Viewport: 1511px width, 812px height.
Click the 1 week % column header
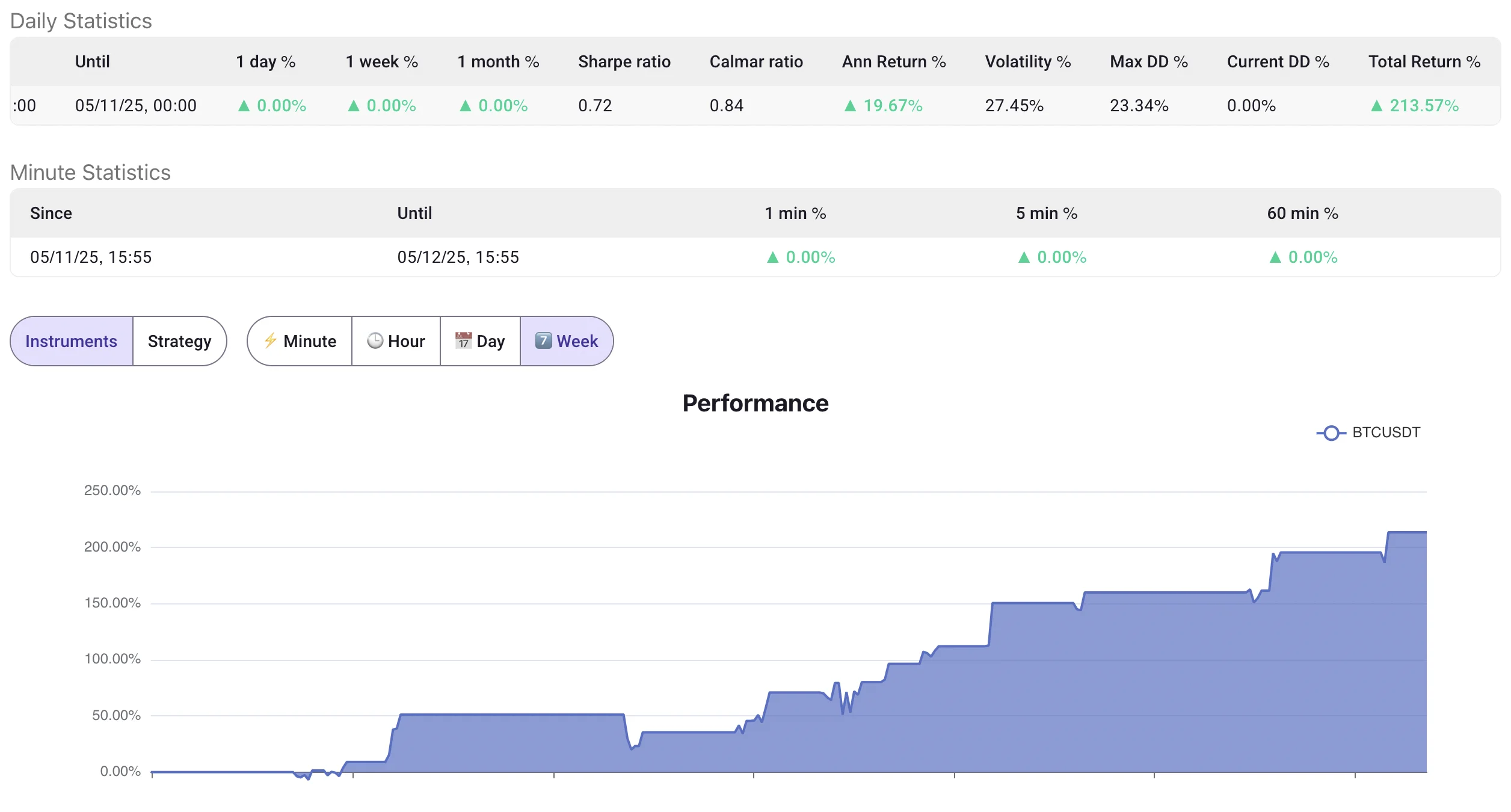[x=382, y=61]
